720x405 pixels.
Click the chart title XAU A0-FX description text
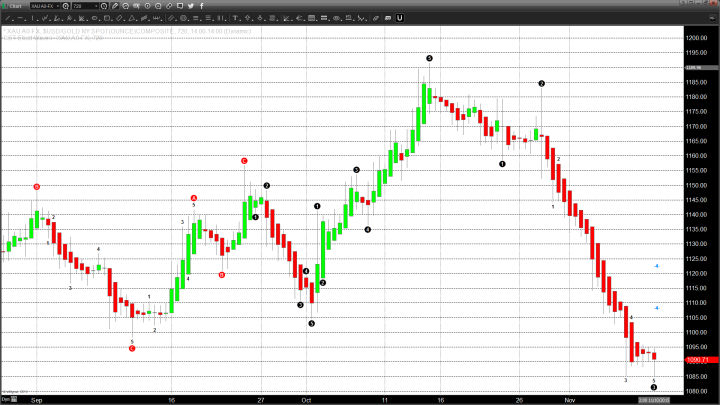click(128, 31)
